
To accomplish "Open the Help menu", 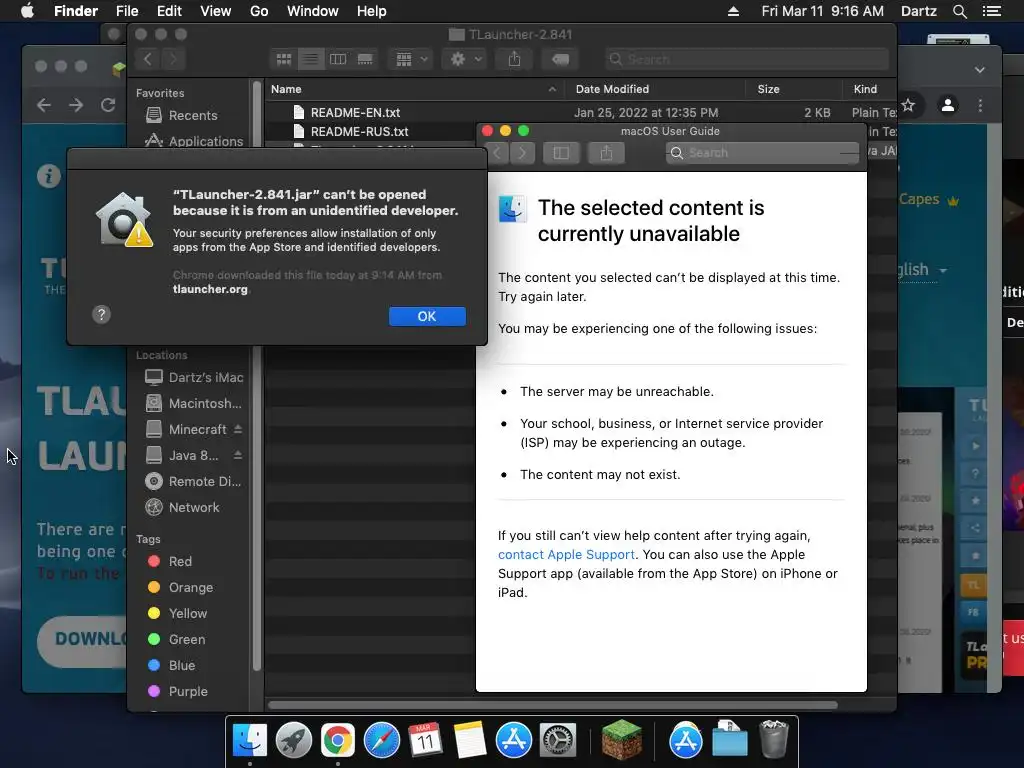I will pyautogui.click(x=372, y=11).
